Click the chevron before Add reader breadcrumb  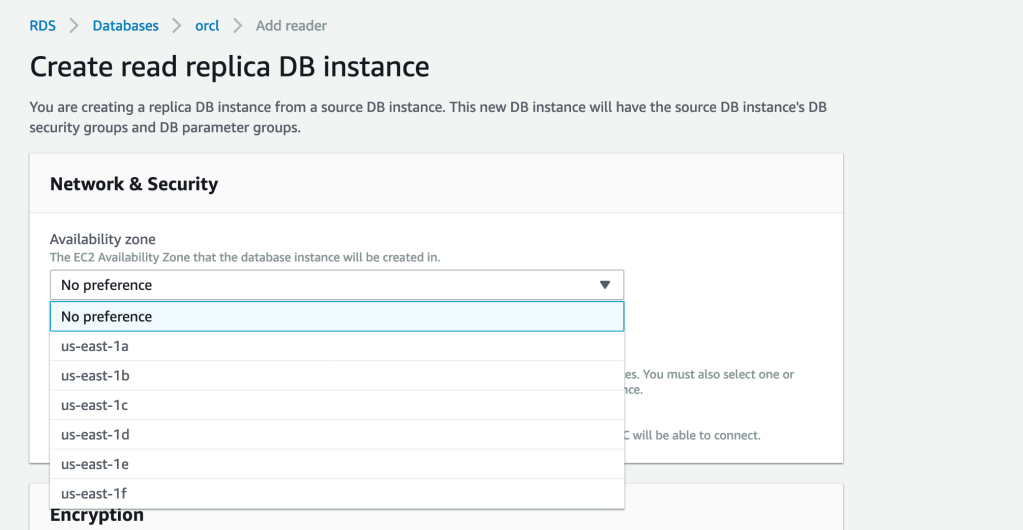(237, 26)
